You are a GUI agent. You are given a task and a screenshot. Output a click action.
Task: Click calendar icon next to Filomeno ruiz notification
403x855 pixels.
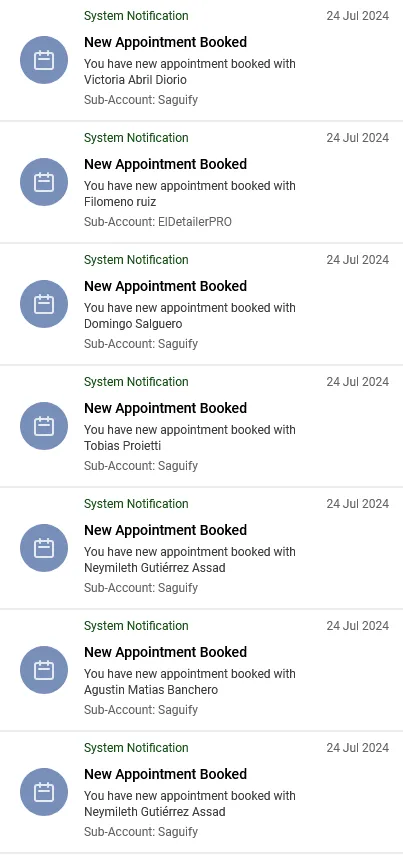pos(44,182)
